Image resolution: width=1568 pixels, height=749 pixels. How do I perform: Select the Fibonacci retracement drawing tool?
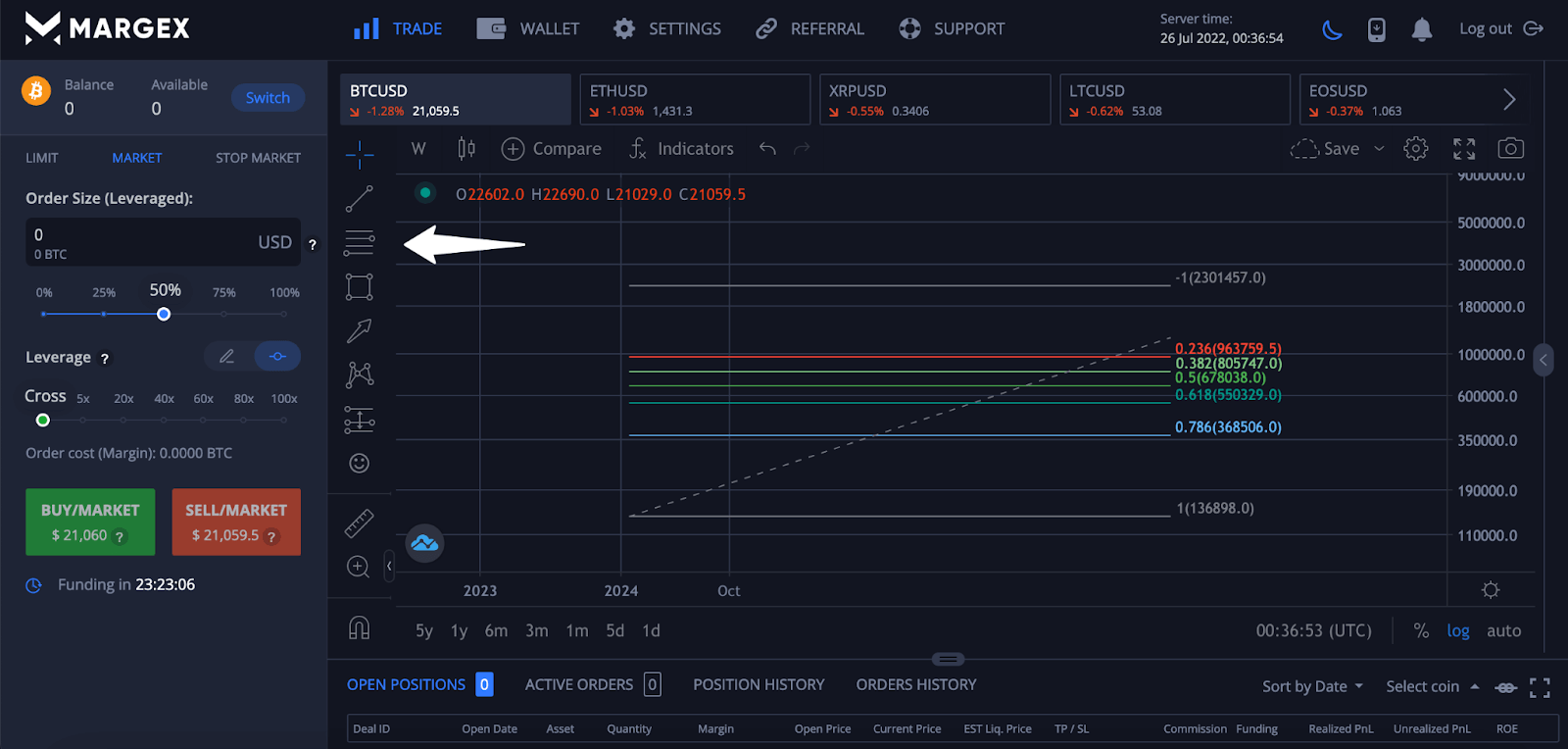(359, 242)
